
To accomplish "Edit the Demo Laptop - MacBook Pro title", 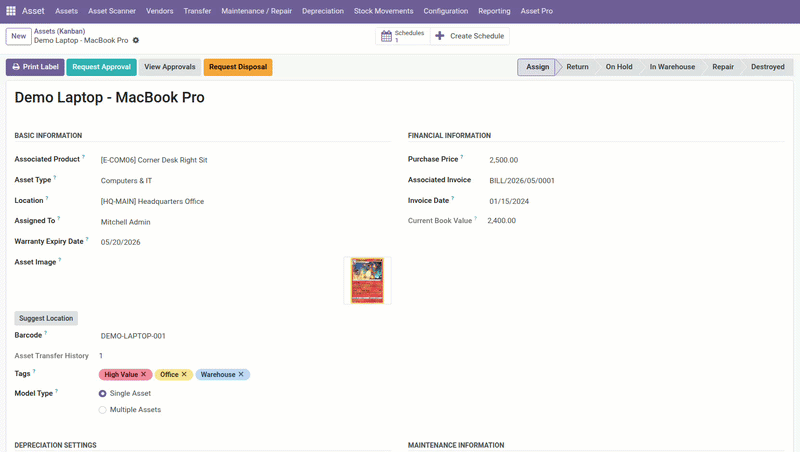I will tap(109, 97).
